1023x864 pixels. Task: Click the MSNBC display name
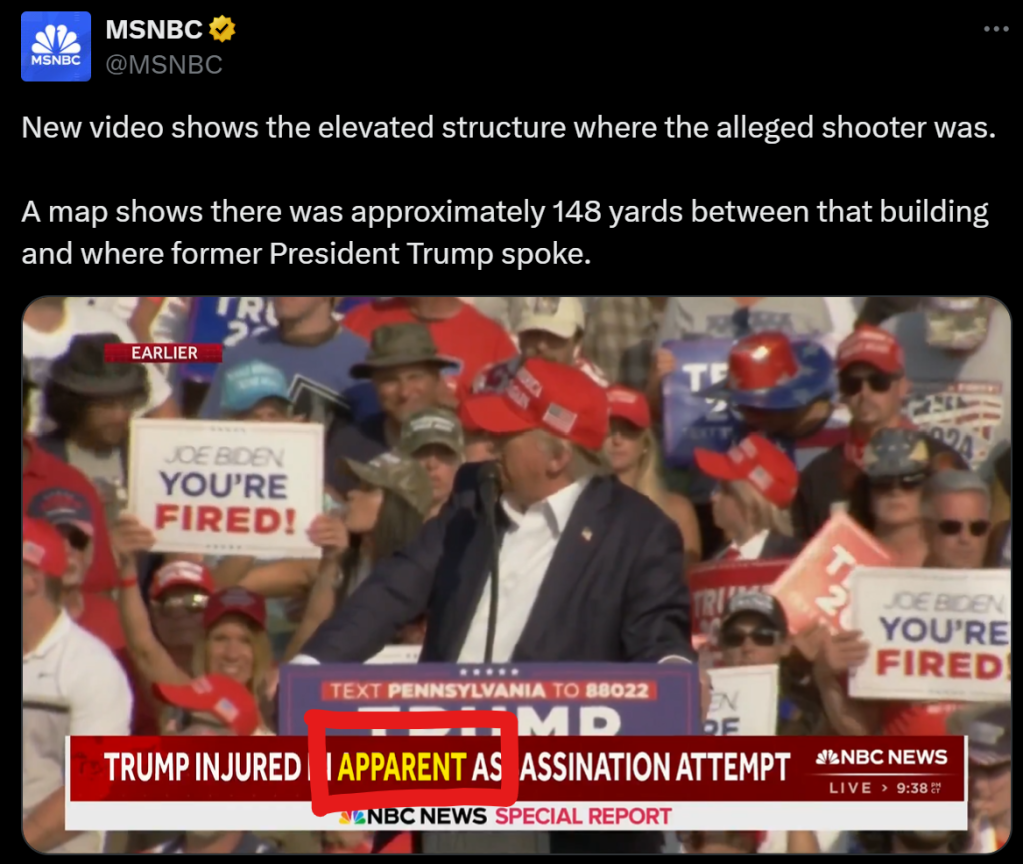tap(154, 29)
